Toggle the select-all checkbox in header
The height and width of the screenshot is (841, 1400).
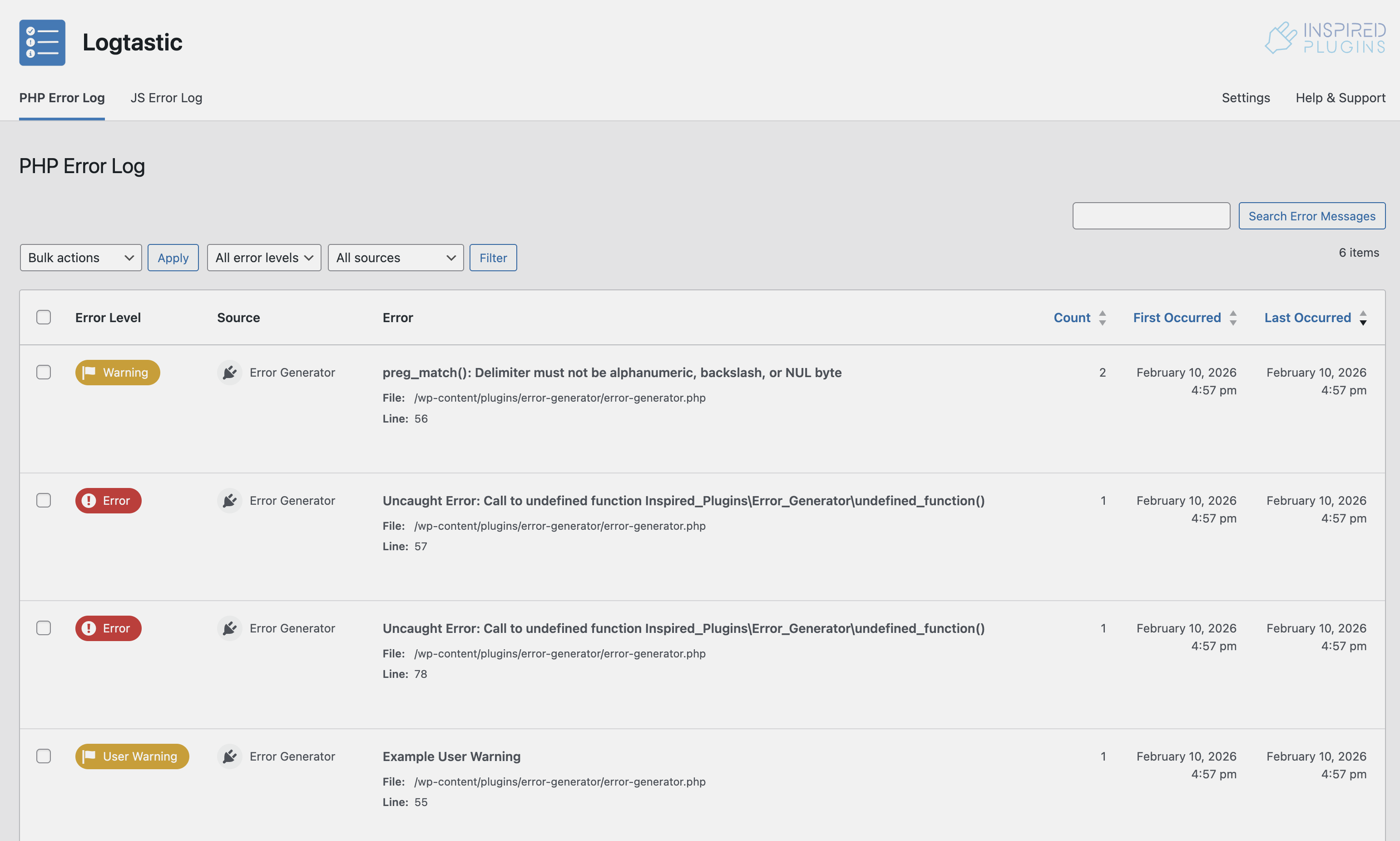[x=44, y=317]
